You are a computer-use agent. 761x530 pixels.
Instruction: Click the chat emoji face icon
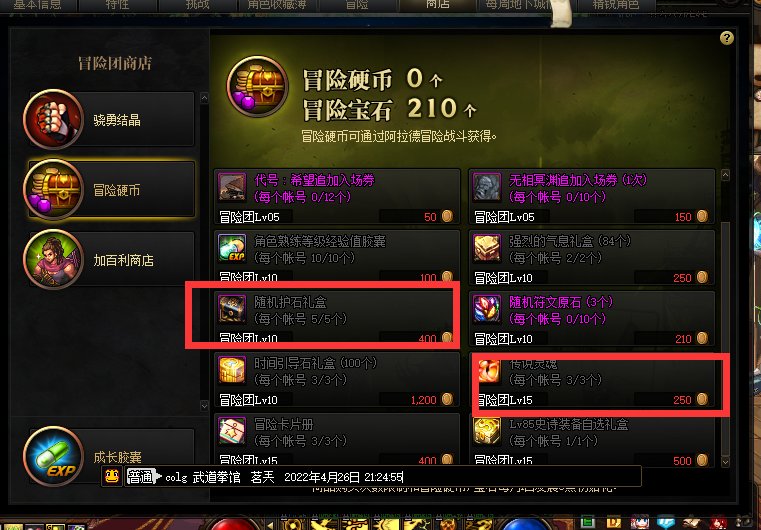tap(112, 477)
